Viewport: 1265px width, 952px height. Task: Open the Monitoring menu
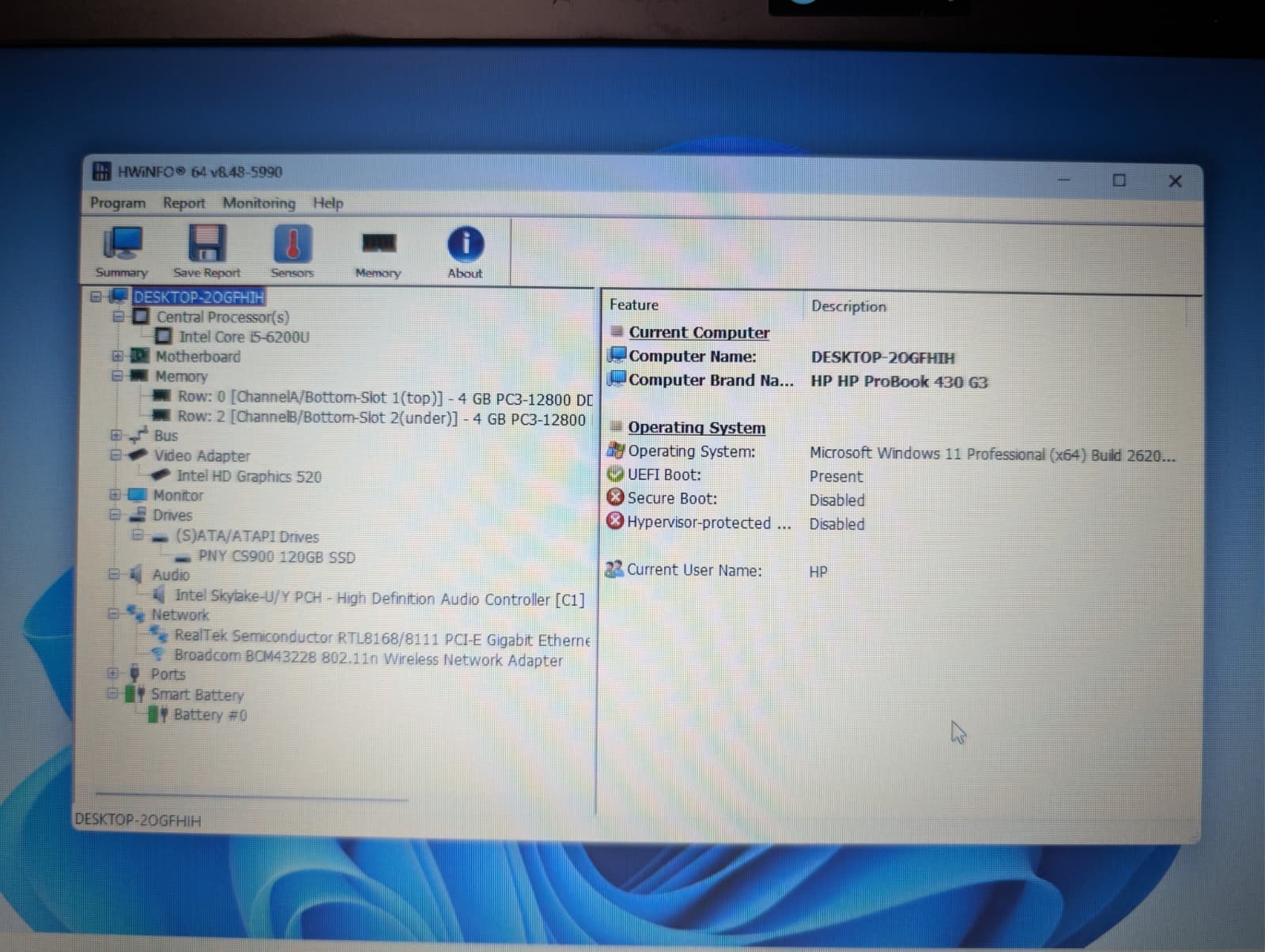tap(259, 202)
